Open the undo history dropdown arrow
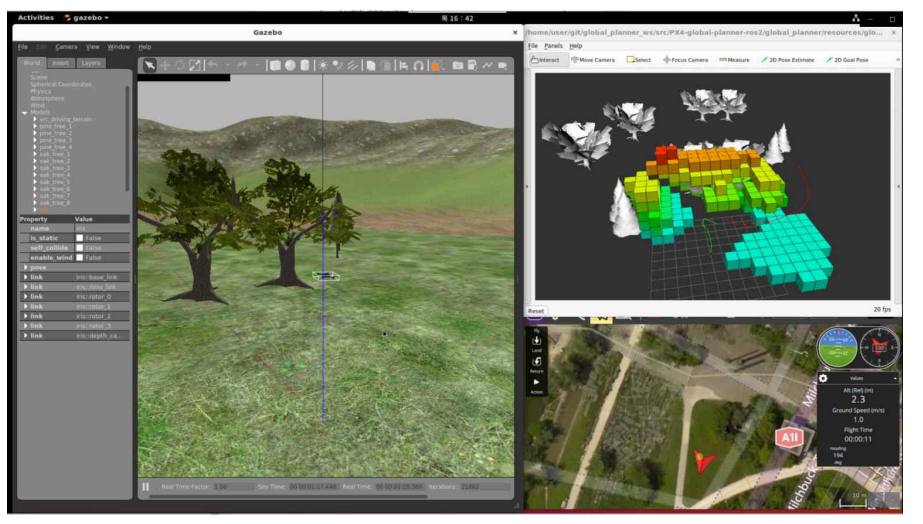 click(x=227, y=65)
